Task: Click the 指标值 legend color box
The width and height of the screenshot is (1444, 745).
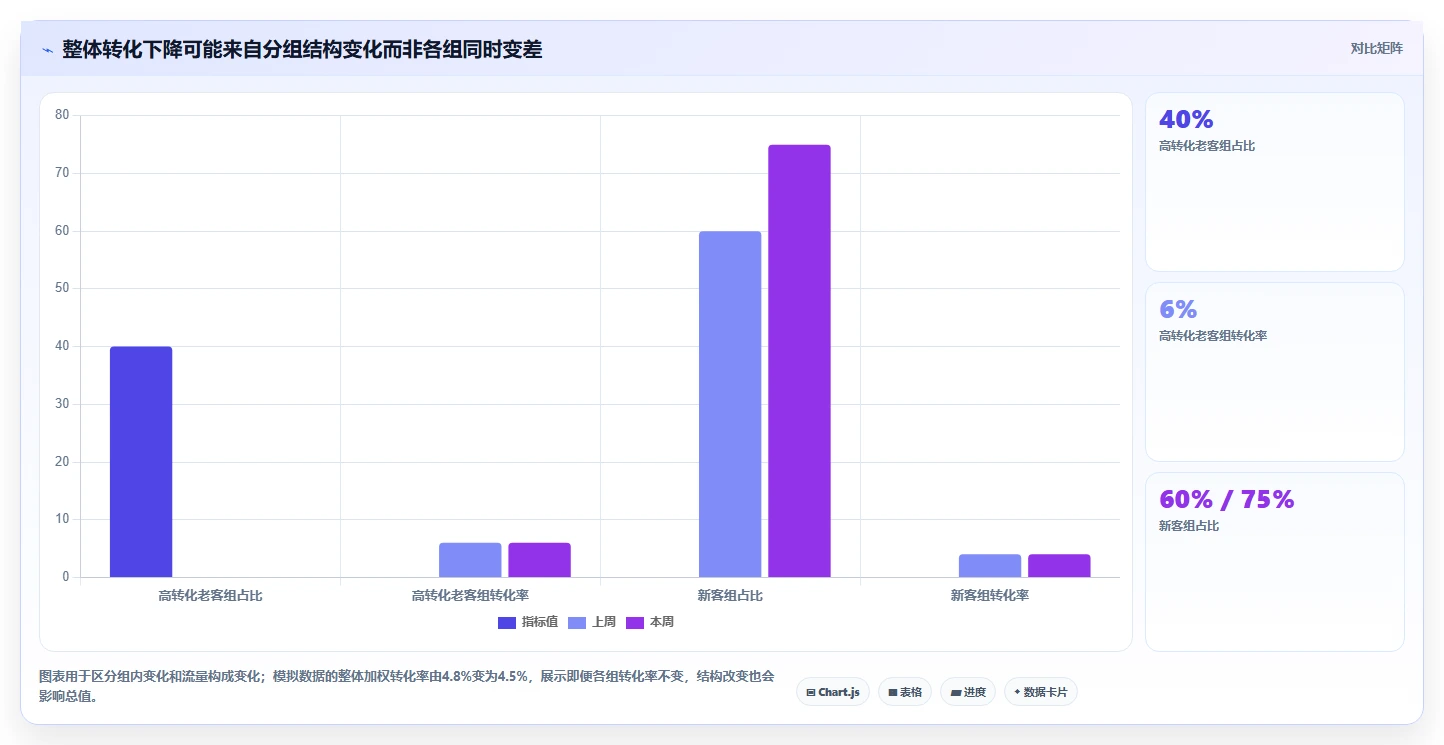Action: (507, 623)
